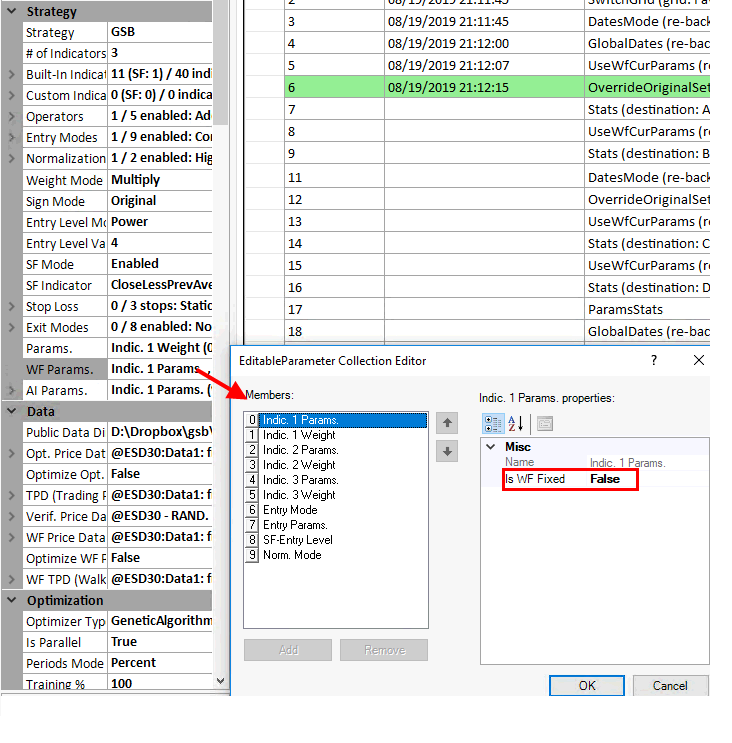
Task: Click the Alphabetical sort icon in properties toolbar
Action: coord(516,423)
